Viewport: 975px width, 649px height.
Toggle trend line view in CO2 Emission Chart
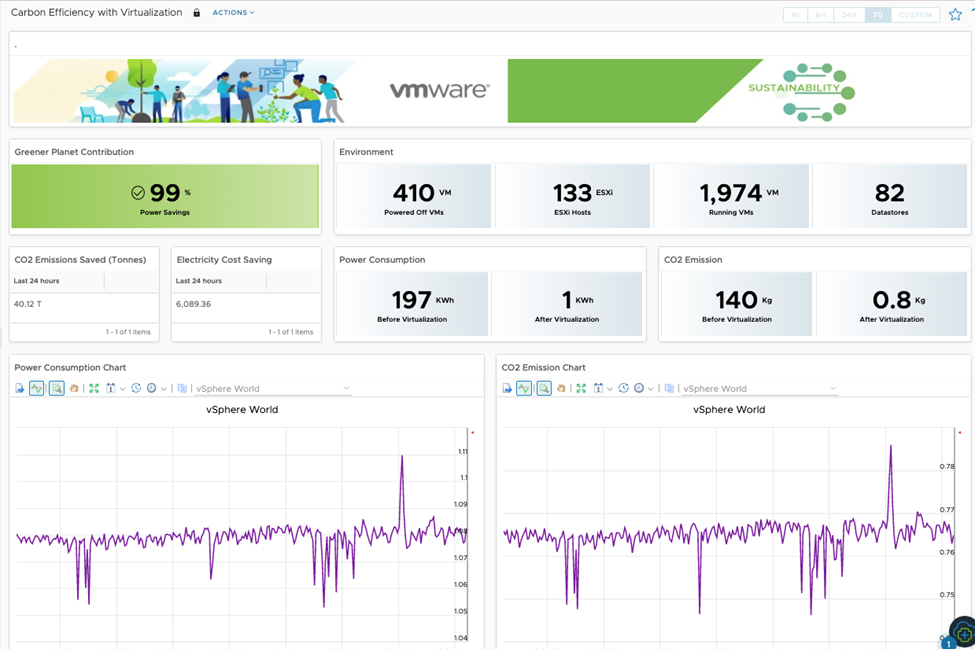pyautogui.click(x=524, y=388)
